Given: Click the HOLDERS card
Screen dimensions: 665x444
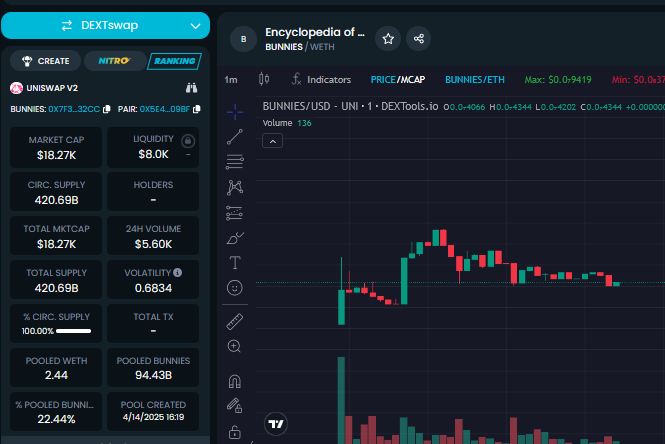Looking at the screenshot, I should [x=153, y=192].
